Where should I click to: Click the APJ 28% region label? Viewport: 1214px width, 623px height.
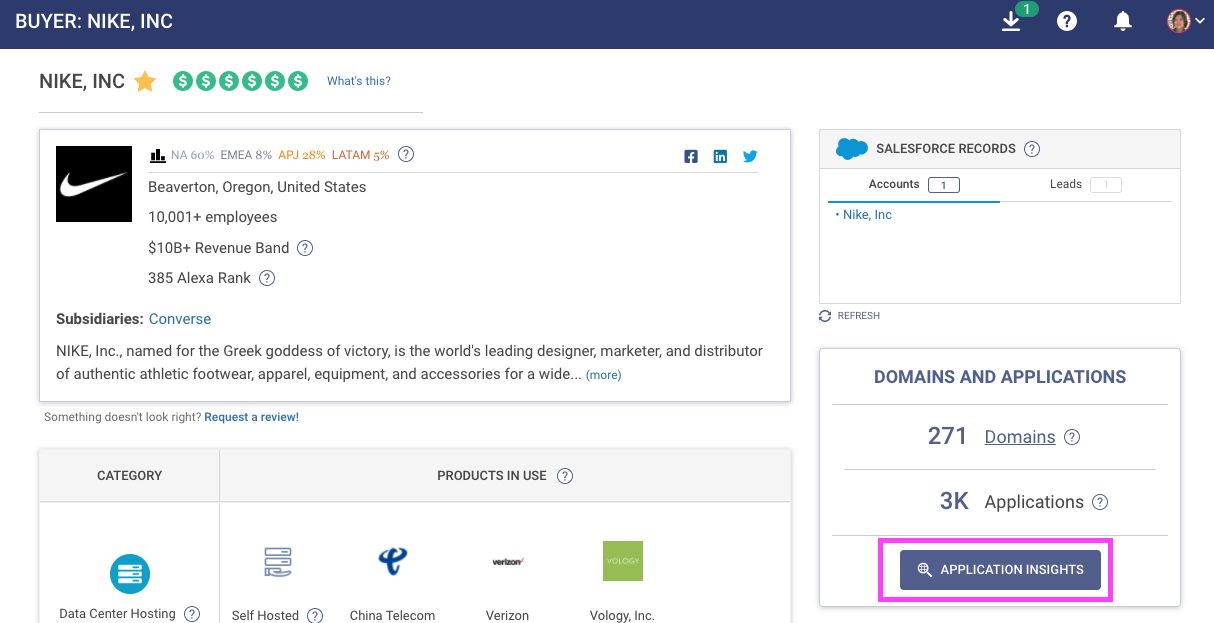click(302, 155)
